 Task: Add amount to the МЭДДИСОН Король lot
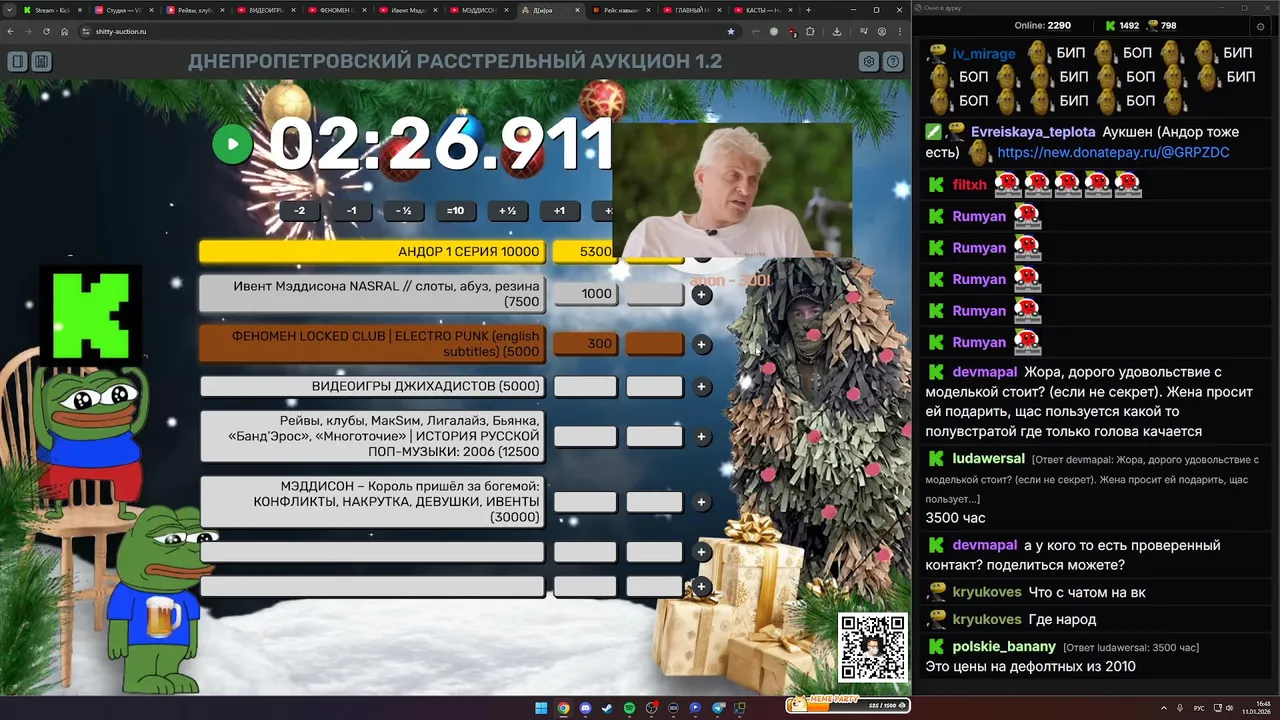(x=702, y=502)
